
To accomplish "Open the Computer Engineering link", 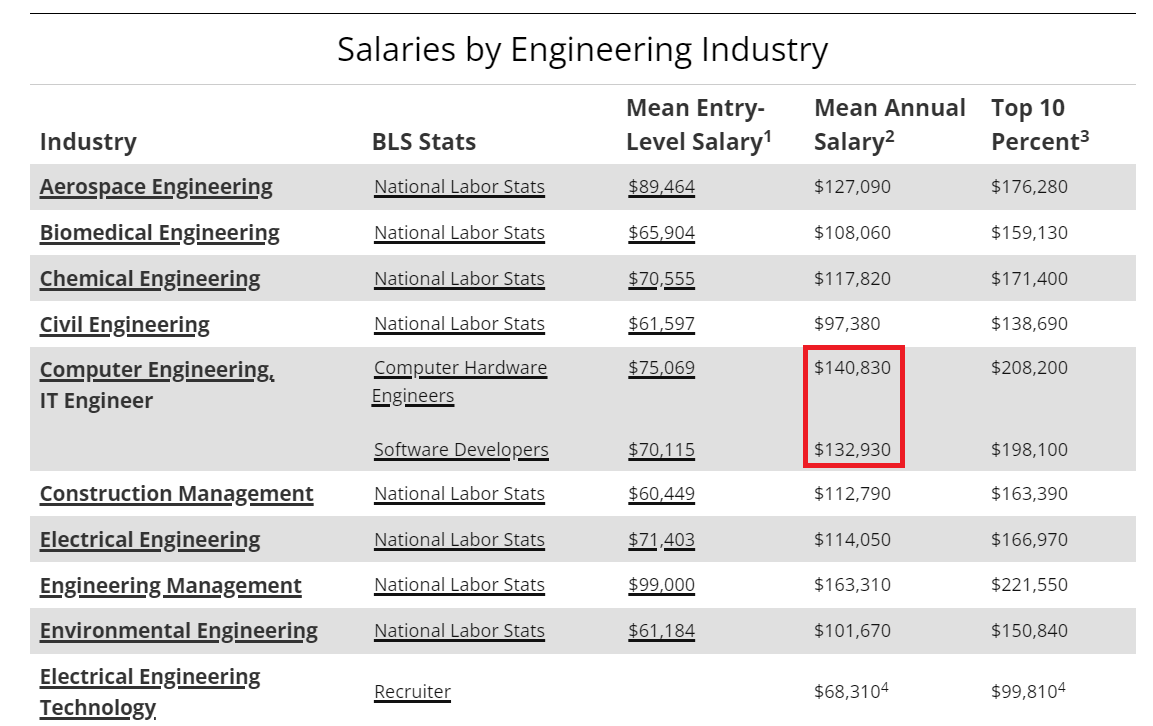I will tap(157, 369).
